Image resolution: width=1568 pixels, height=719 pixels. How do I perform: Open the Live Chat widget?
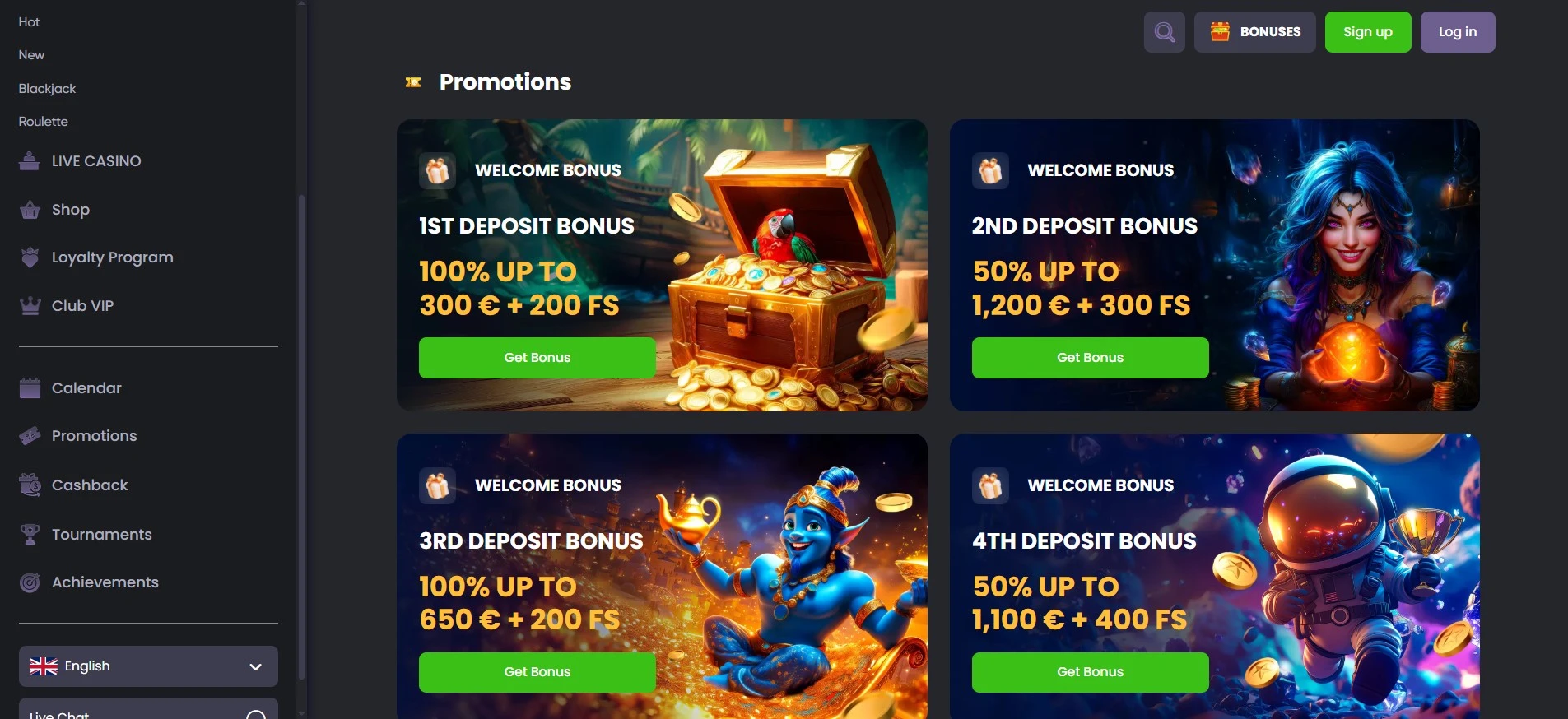(x=148, y=711)
